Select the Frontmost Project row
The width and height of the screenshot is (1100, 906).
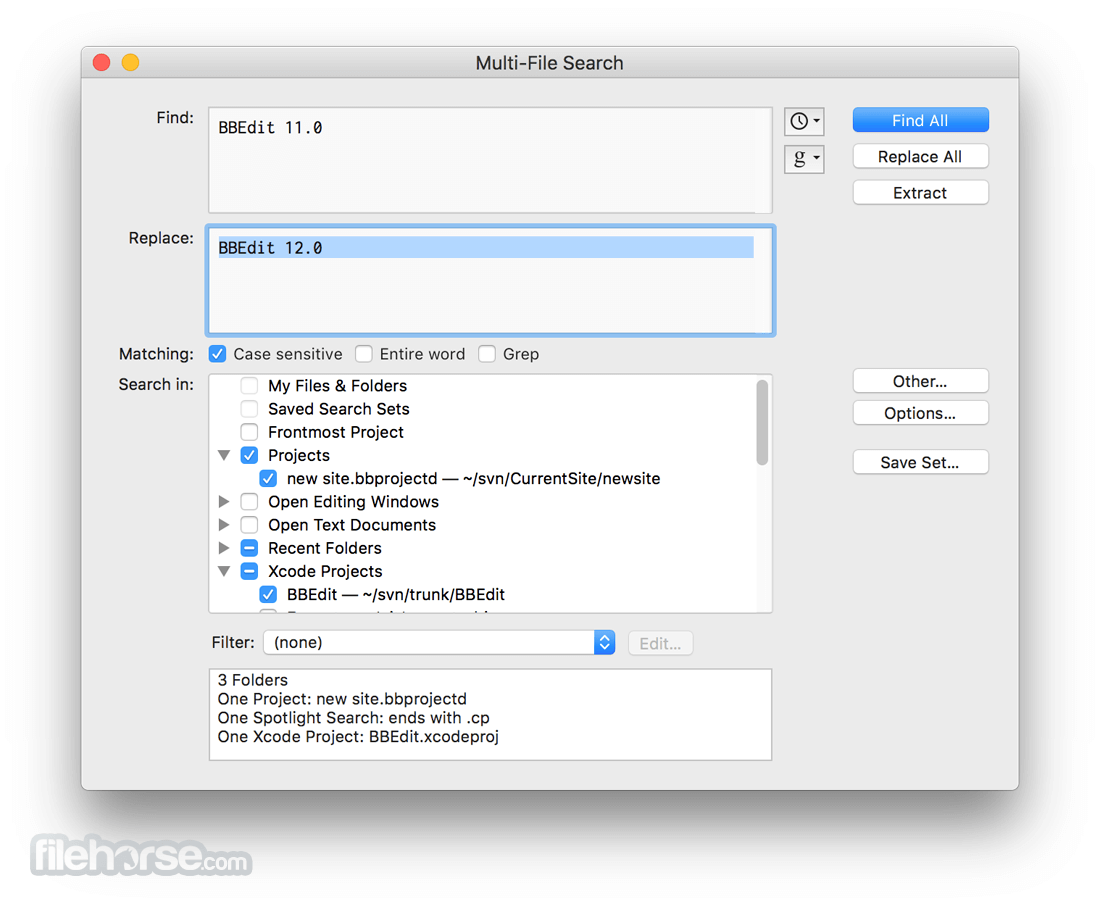coord(336,432)
